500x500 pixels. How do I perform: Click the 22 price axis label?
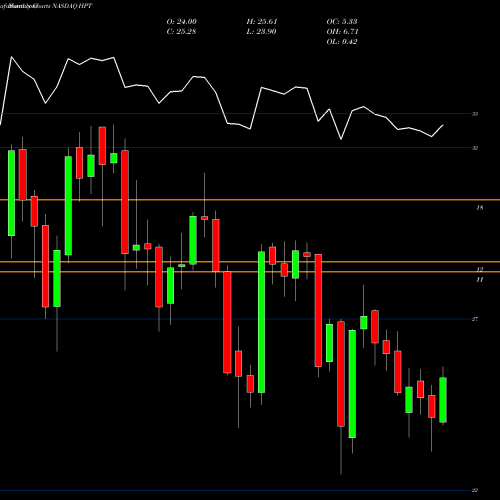pyautogui.click(x=475, y=490)
